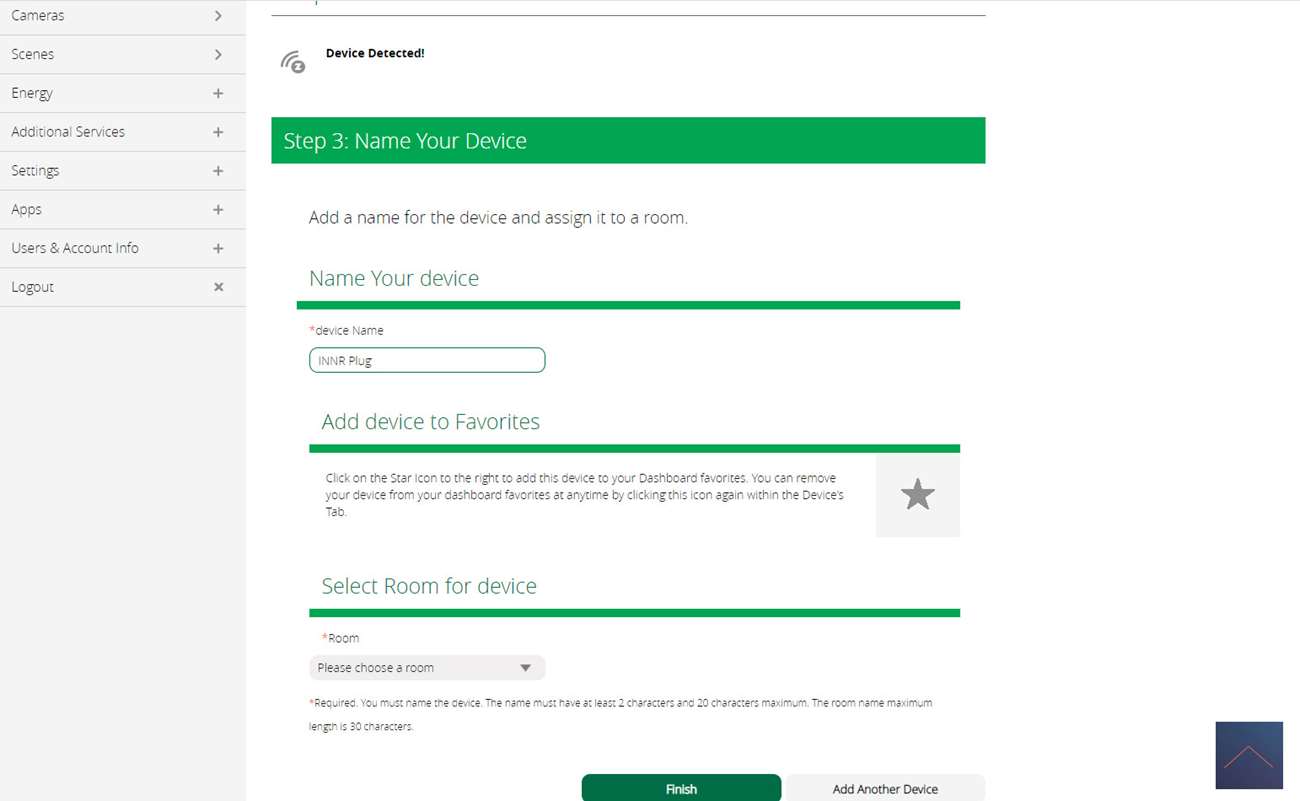1300x801 pixels.
Task: Click the Device Detected signal icon
Action: [293, 62]
